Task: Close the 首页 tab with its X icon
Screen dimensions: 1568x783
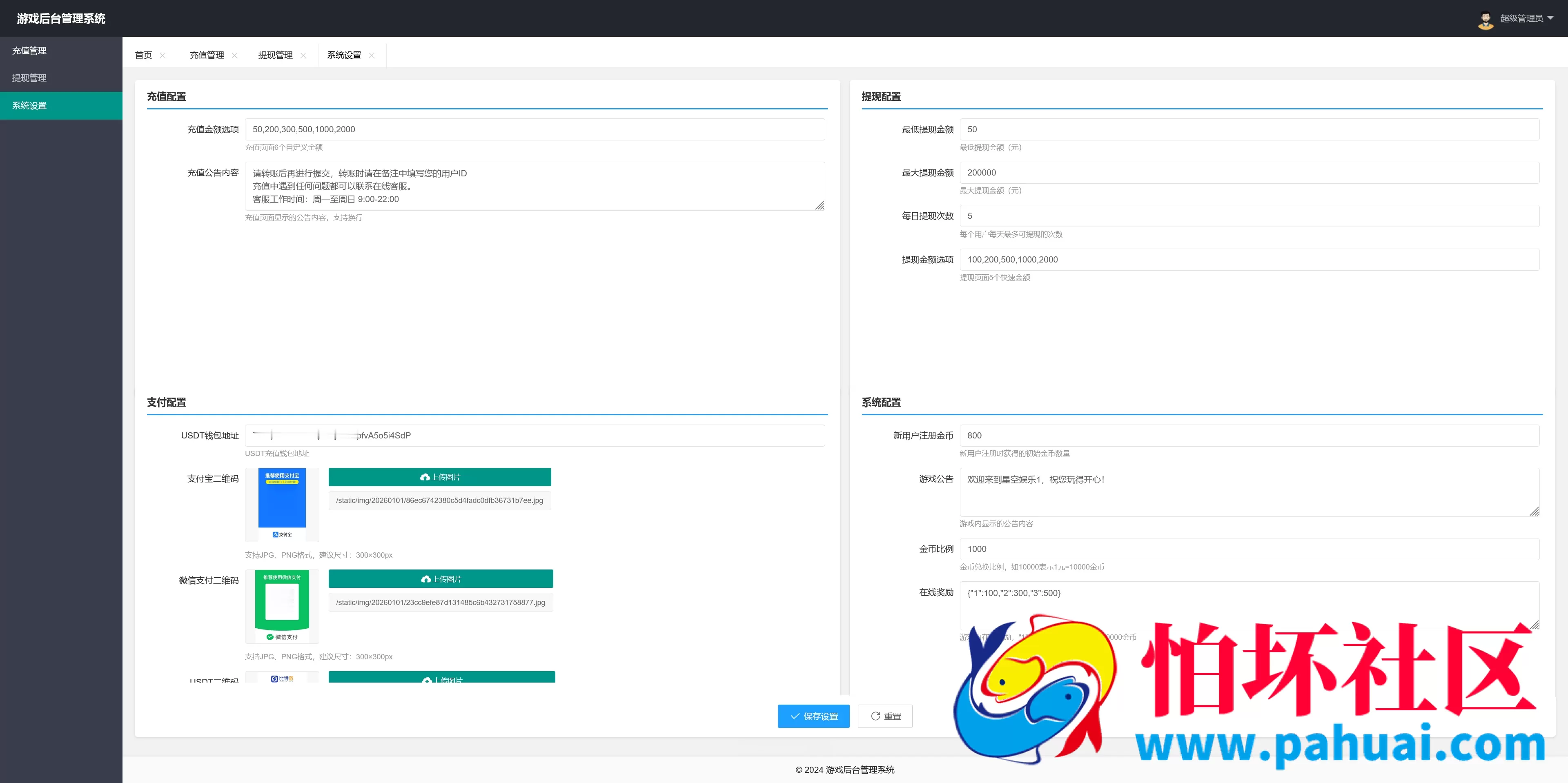Action: pos(163,56)
